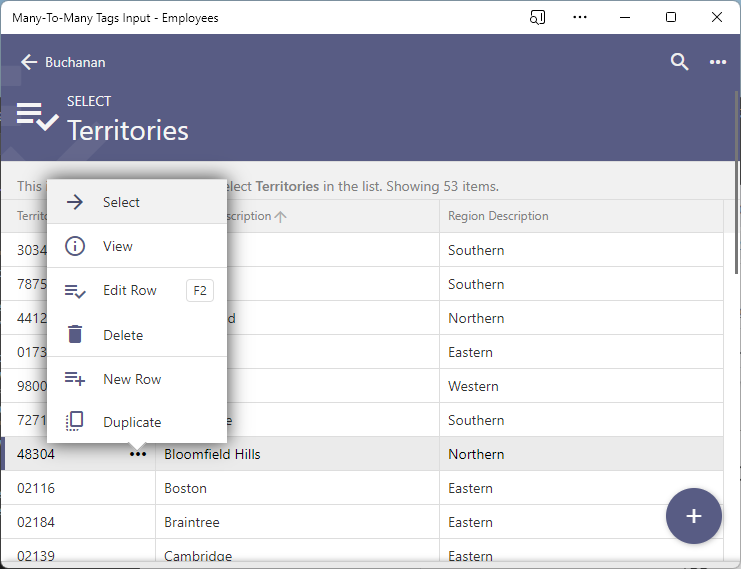This screenshot has width=741, height=569.
Task: Click the title bar cast icon
Action: (x=538, y=17)
